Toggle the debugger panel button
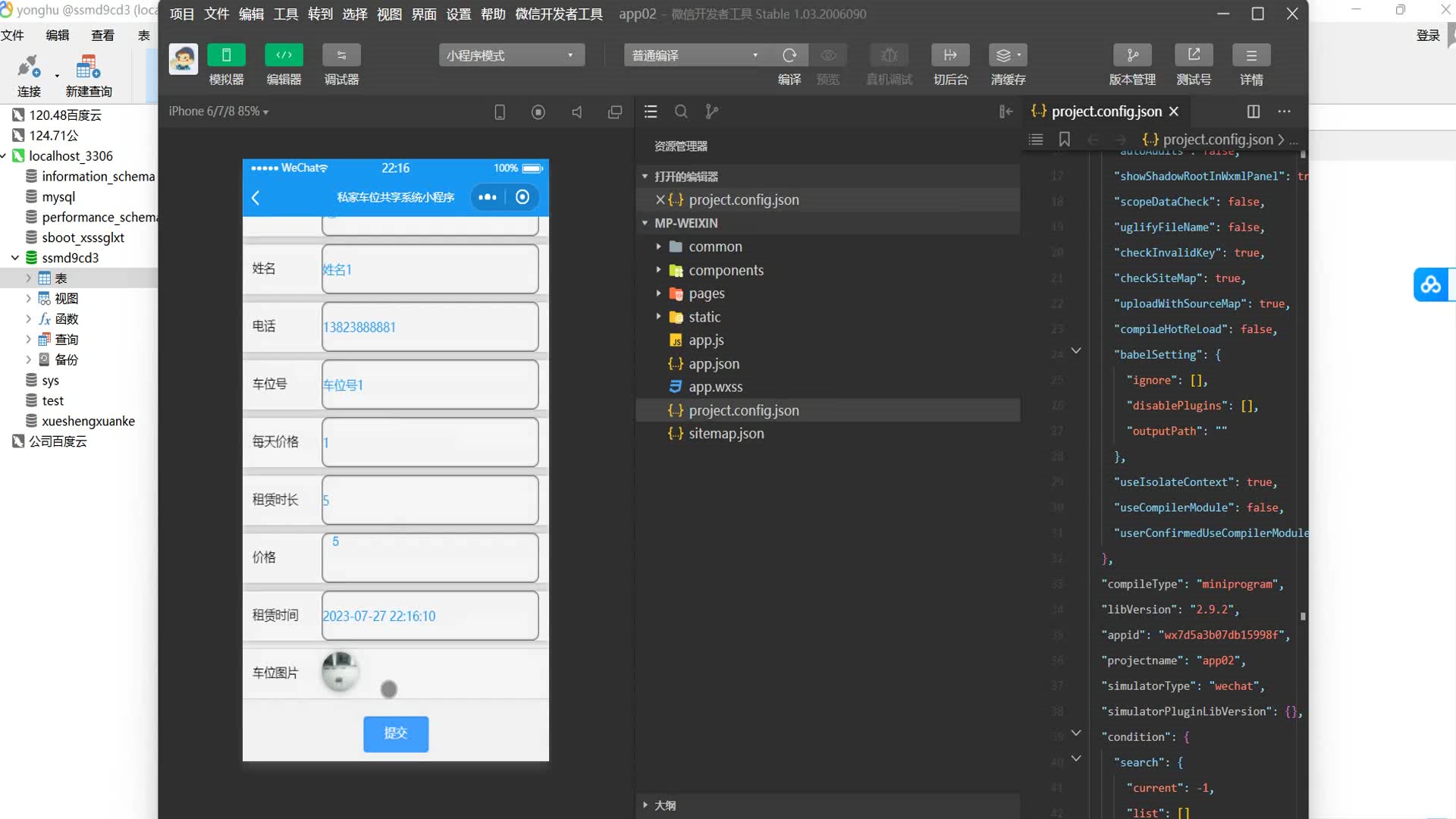The height and width of the screenshot is (819, 1456). (x=341, y=55)
